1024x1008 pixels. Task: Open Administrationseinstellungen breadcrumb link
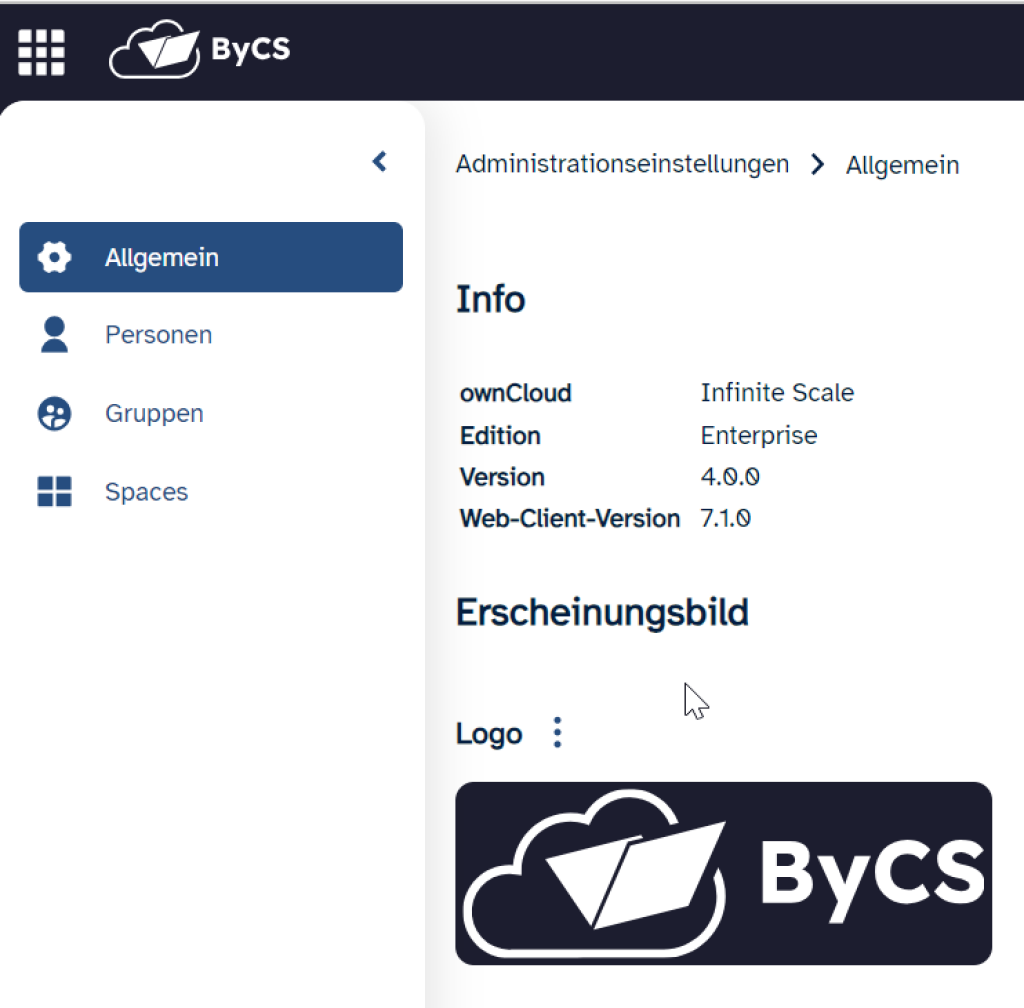pos(622,164)
